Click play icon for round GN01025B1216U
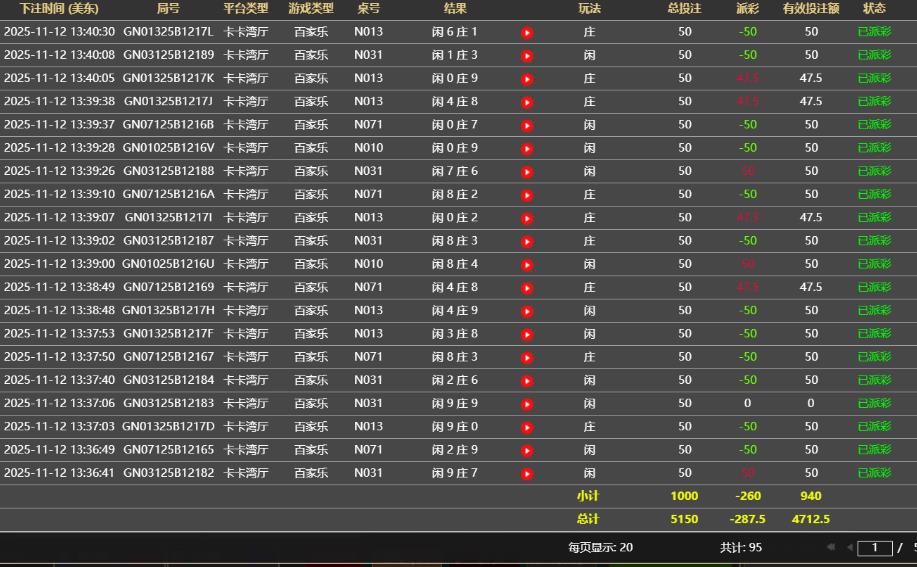The image size is (917, 567). pos(527,264)
